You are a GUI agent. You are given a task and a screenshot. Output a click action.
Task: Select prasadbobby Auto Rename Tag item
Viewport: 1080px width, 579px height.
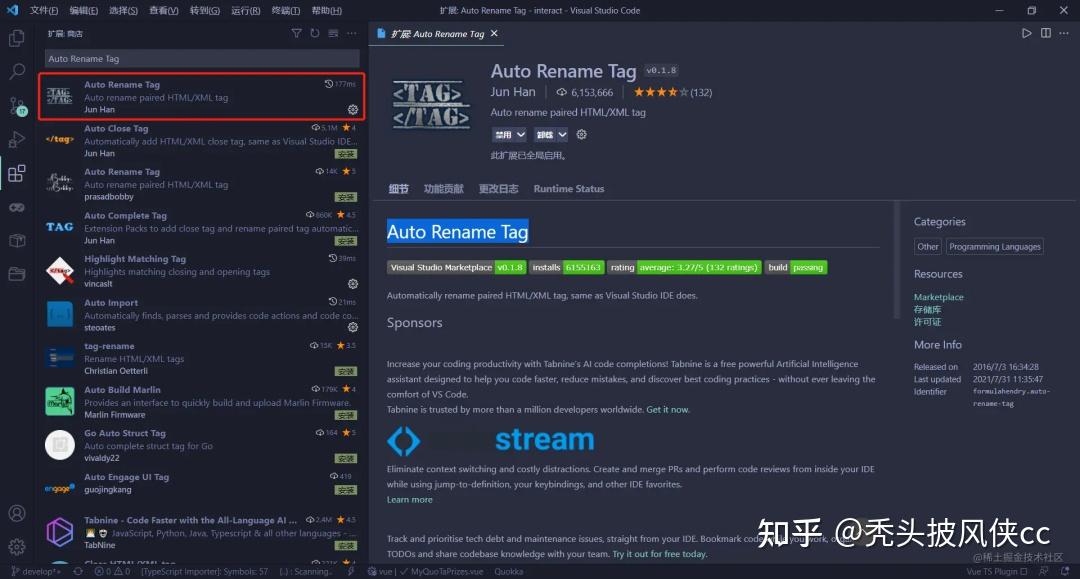click(201, 184)
